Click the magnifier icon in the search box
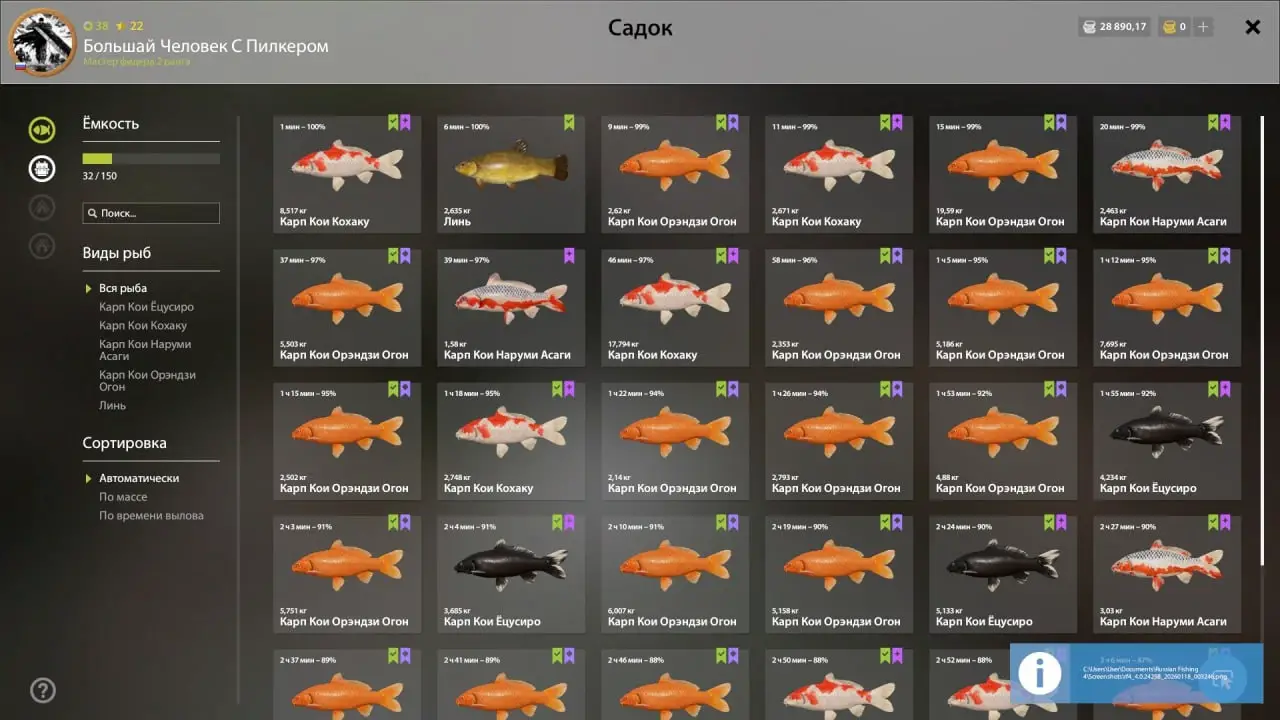1280x720 pixels. (93, 213)
